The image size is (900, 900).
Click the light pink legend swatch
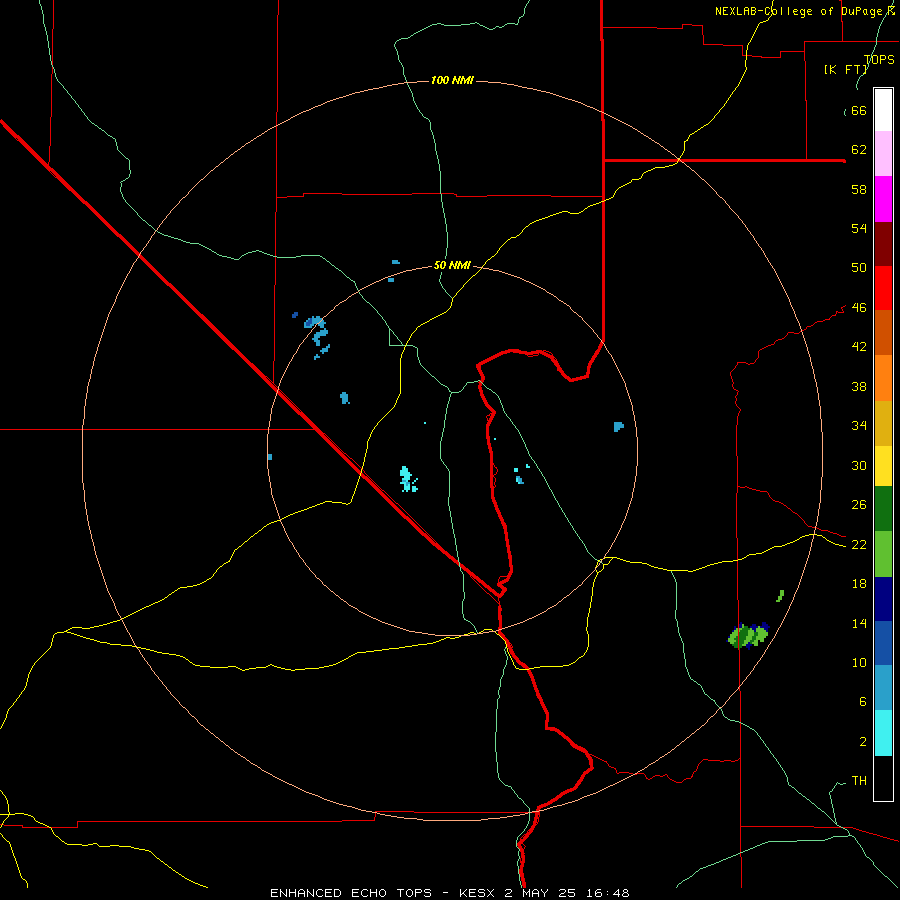883,154
